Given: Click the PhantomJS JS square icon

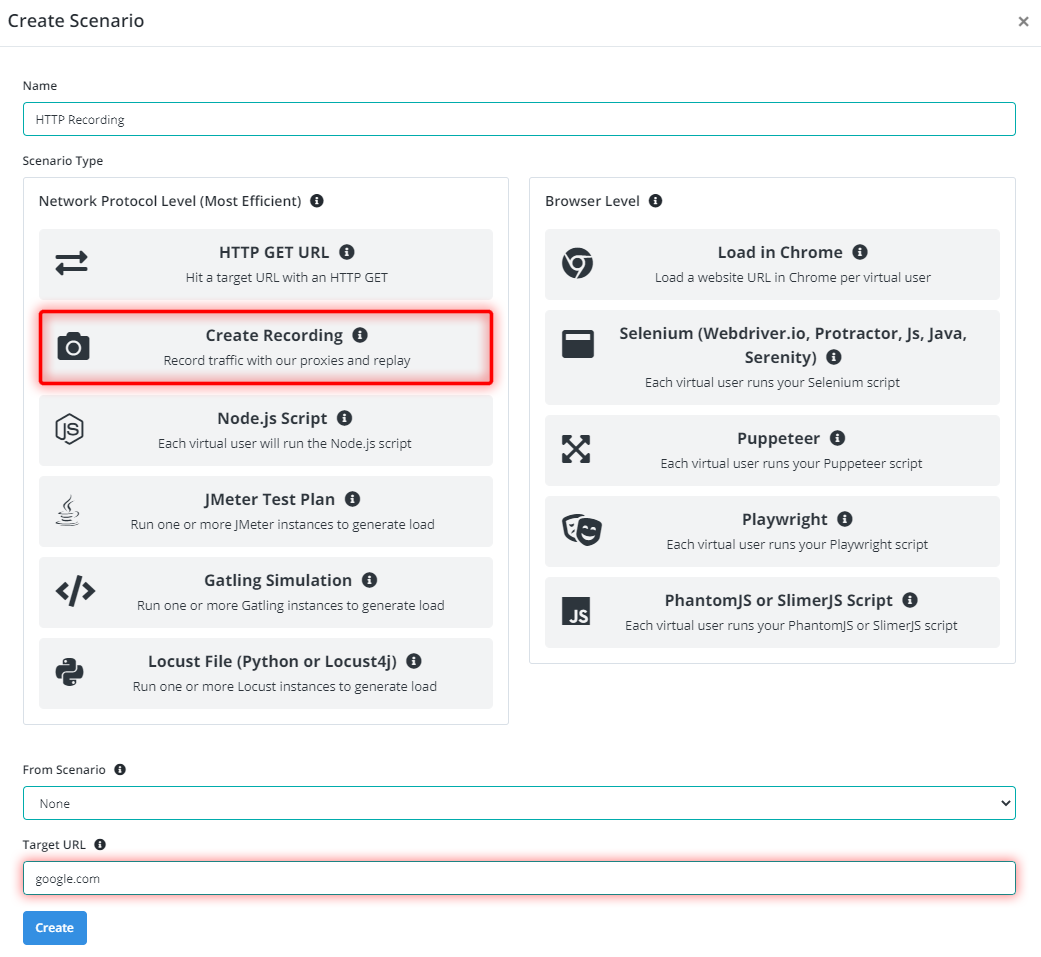Looking at the screenshot, I should pyautogui.click(x=576, y=611).
